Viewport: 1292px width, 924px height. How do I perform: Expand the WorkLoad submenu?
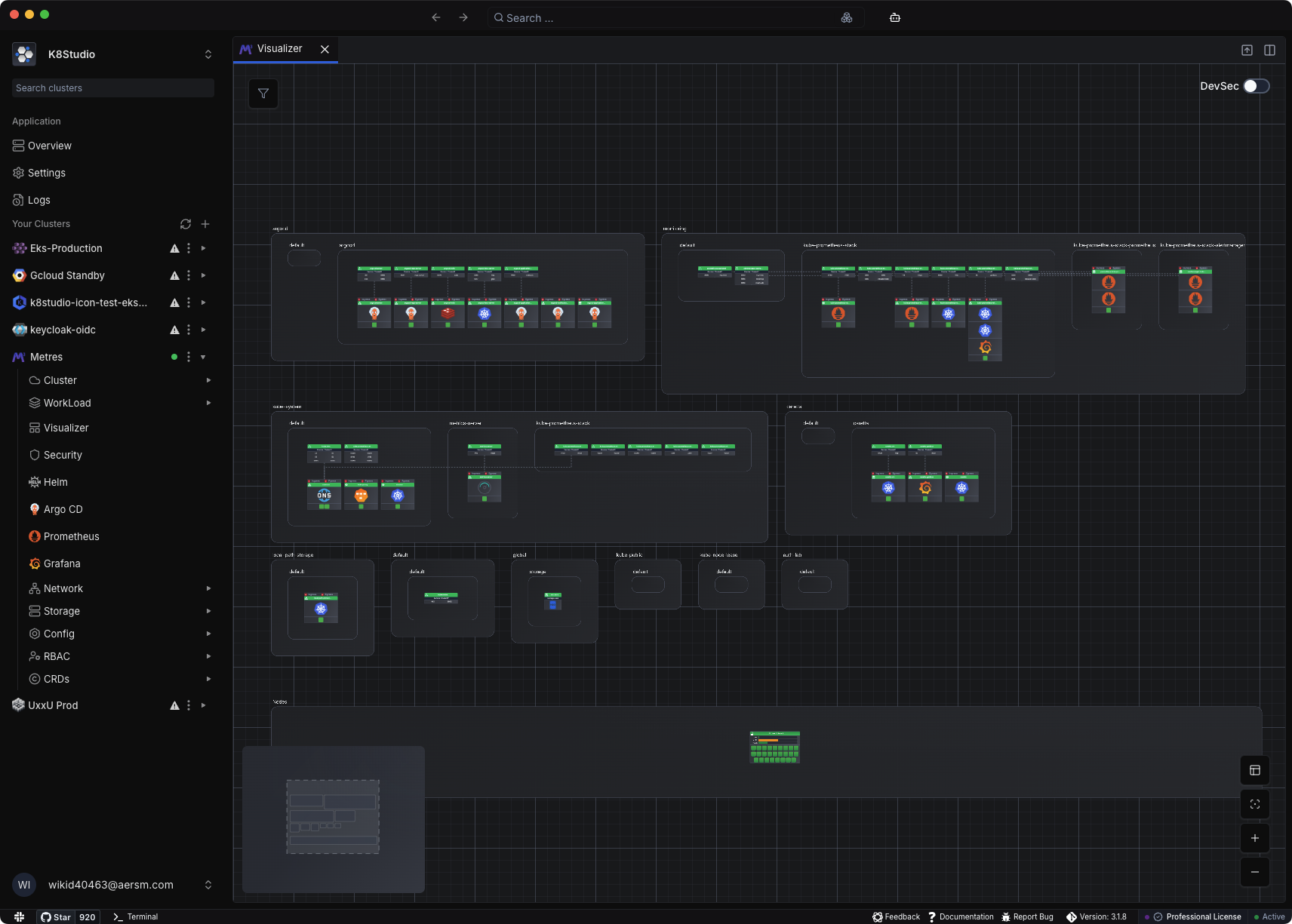click(x=208, y=403)
